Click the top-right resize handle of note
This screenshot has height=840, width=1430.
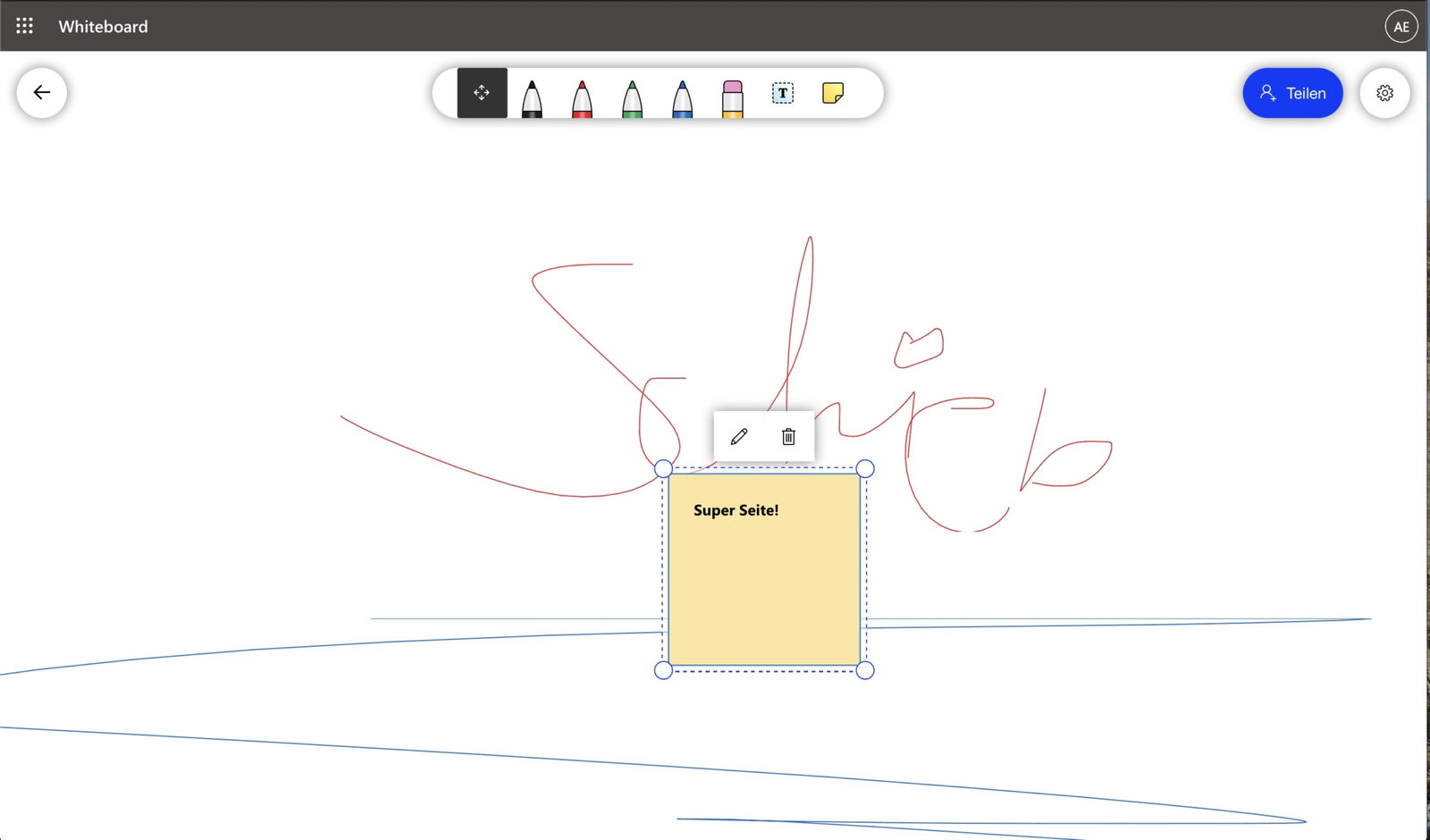click(865, 469)
